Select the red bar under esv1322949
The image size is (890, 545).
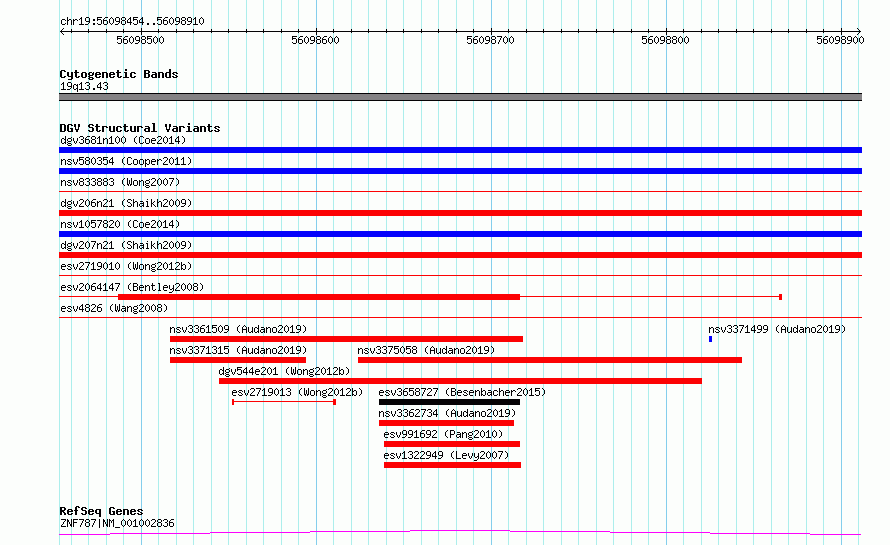(452, 465)
